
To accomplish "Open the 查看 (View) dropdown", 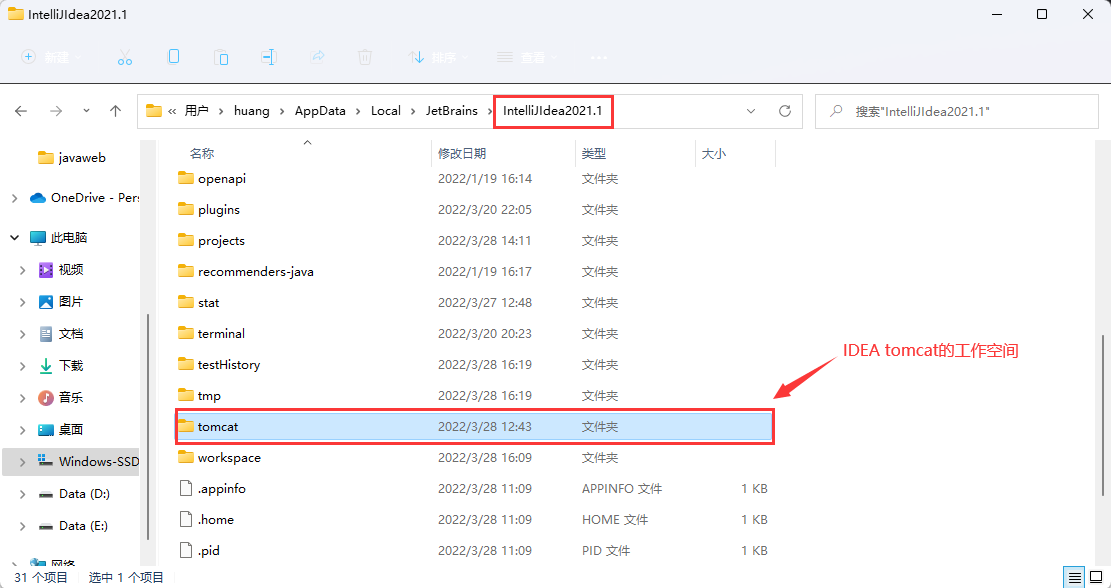I will (527, 57).
